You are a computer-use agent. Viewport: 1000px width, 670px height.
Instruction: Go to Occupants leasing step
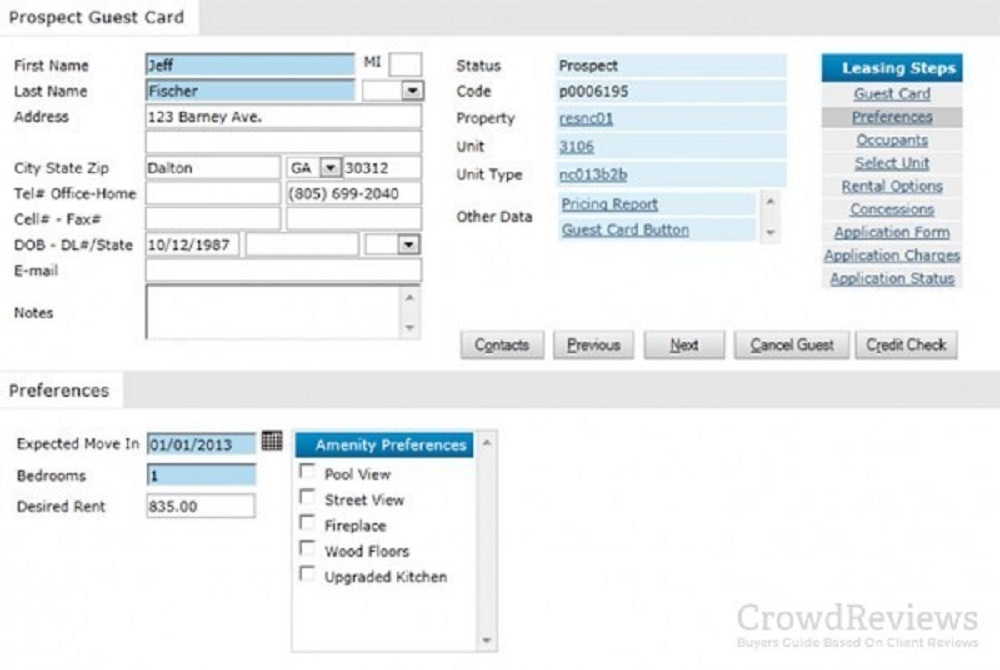891,140
